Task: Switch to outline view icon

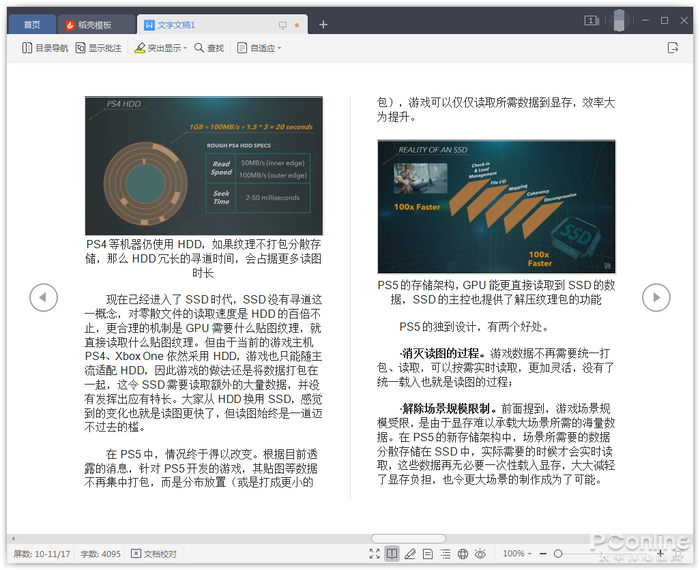Action: (x=446, y=554)
